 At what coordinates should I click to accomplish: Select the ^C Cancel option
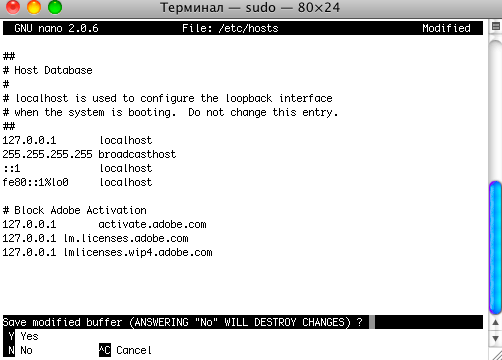coord(125,350)
